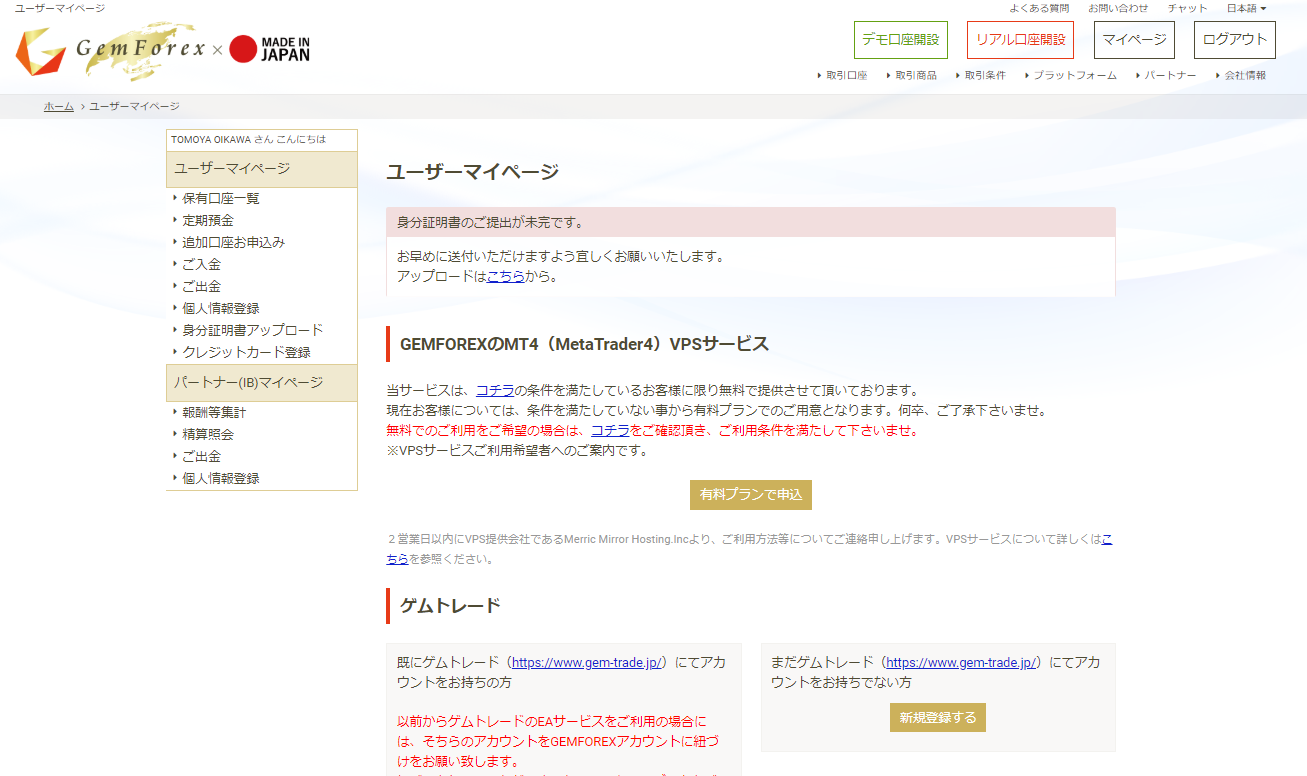Image resolution: width=1307 pixels, height=776 pixels.
Task: Open よくある質問 link
Action: coord(1039,8)
